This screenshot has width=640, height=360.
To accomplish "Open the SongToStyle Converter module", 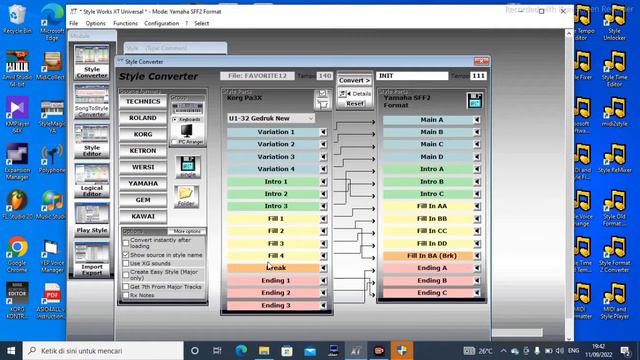I will (x=92, y=101).
